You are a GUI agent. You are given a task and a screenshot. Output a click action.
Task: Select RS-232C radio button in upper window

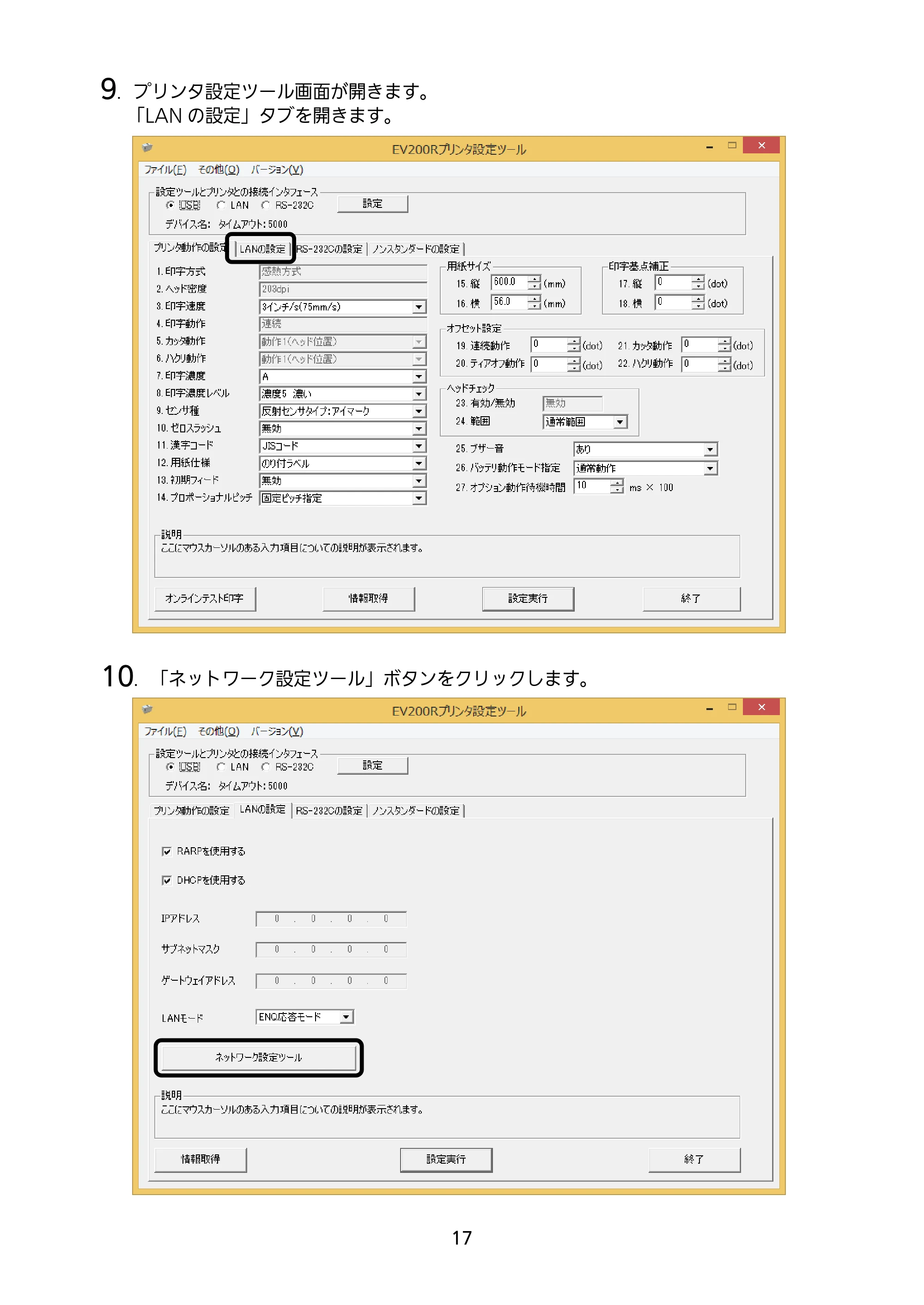(265, 205)
